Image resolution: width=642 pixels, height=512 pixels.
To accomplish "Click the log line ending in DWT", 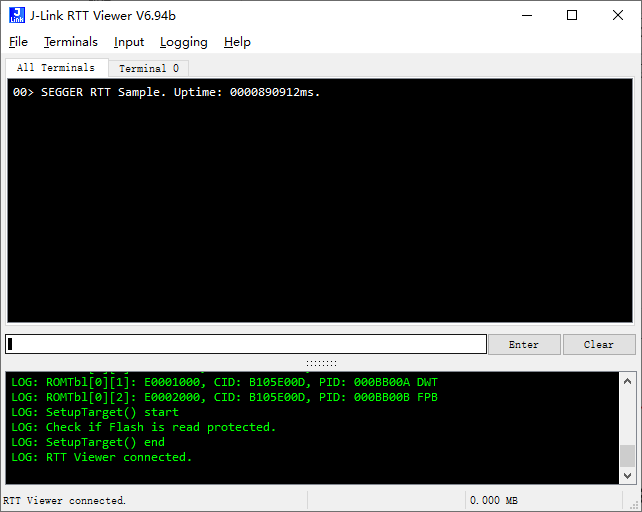I will pos(224,383).
